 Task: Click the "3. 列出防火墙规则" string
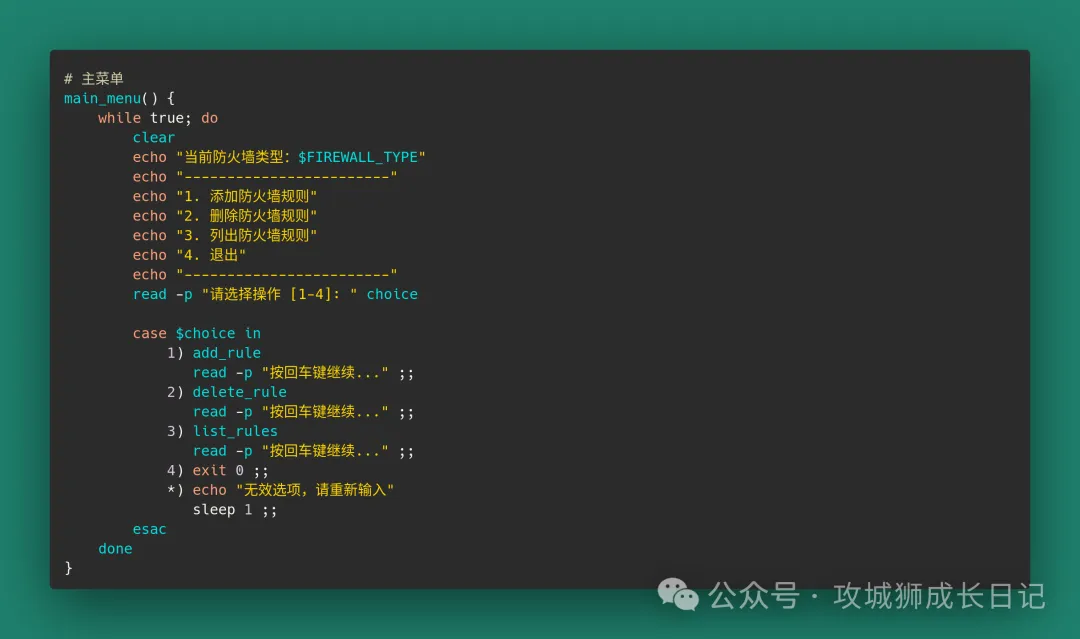point(246,236)
